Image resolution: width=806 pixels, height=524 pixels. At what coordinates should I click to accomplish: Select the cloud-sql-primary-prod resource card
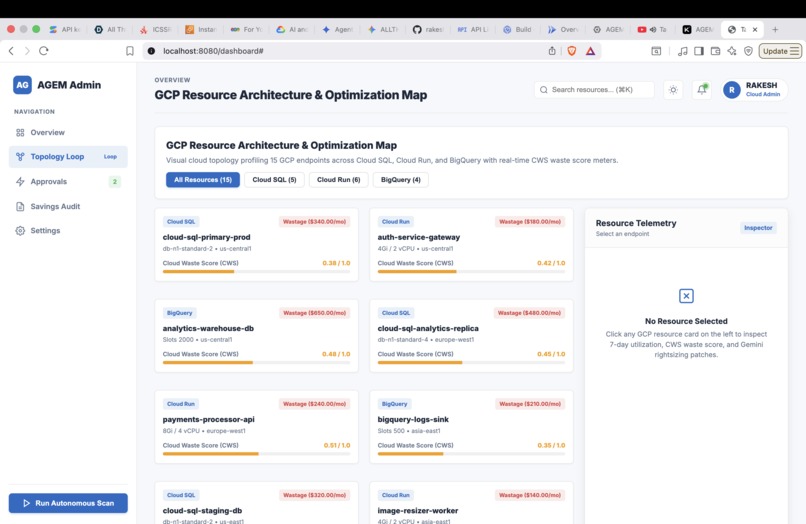(x=257, y=245)
